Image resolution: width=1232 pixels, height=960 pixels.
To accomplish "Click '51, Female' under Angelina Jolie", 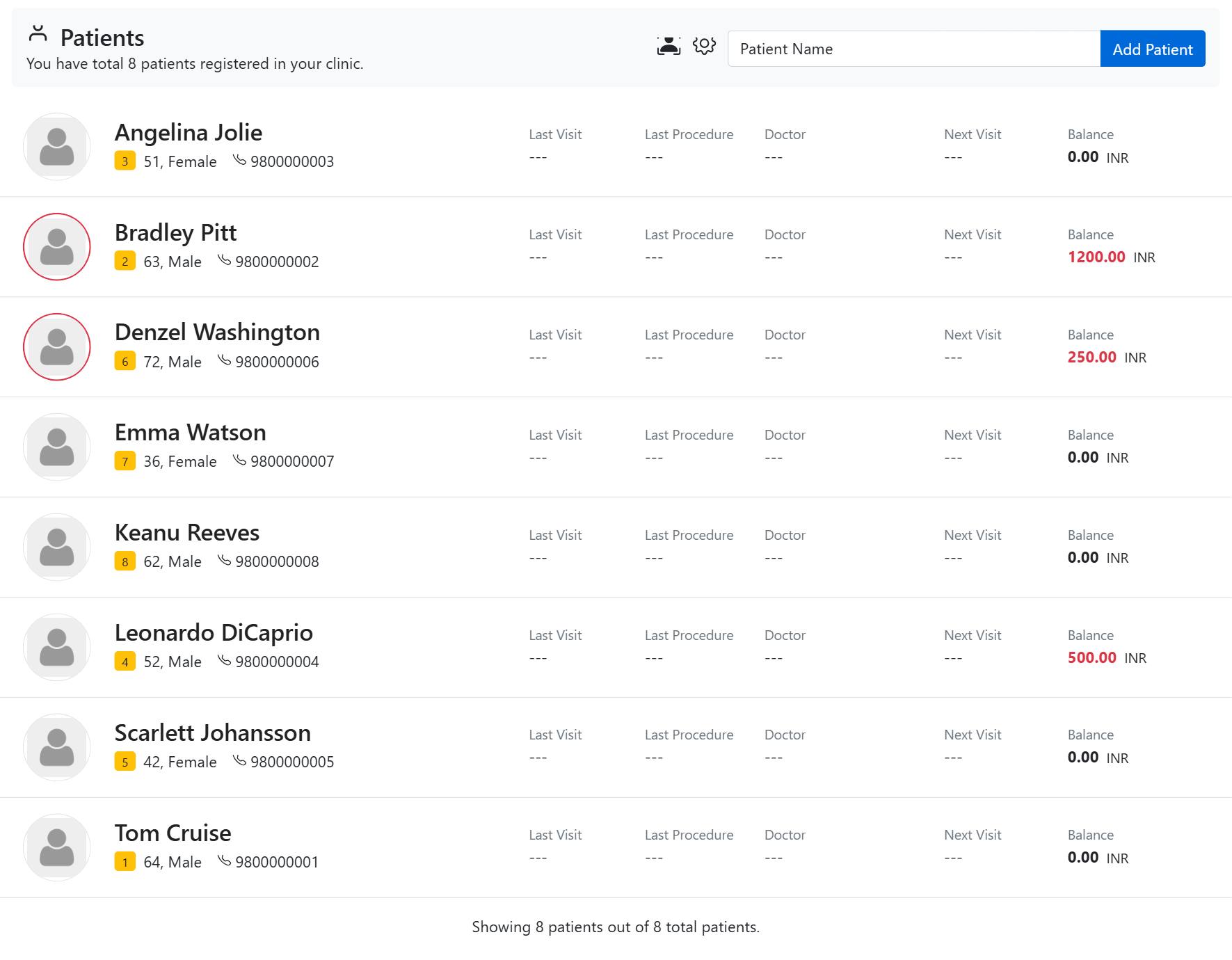I will click(180, 161).
